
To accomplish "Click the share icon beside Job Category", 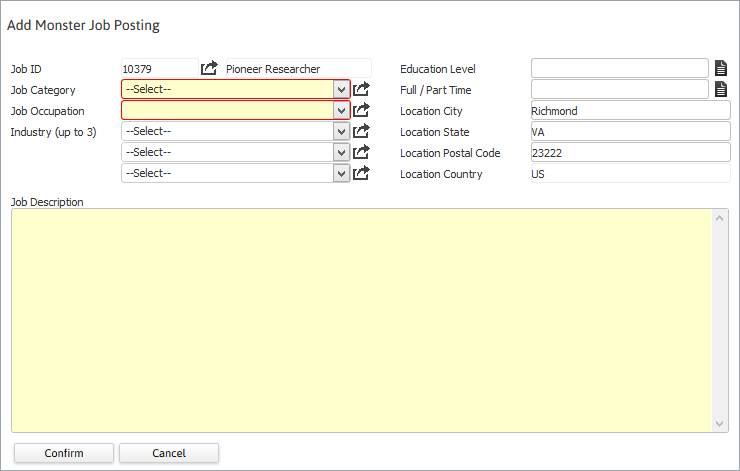I will point(362,89).
